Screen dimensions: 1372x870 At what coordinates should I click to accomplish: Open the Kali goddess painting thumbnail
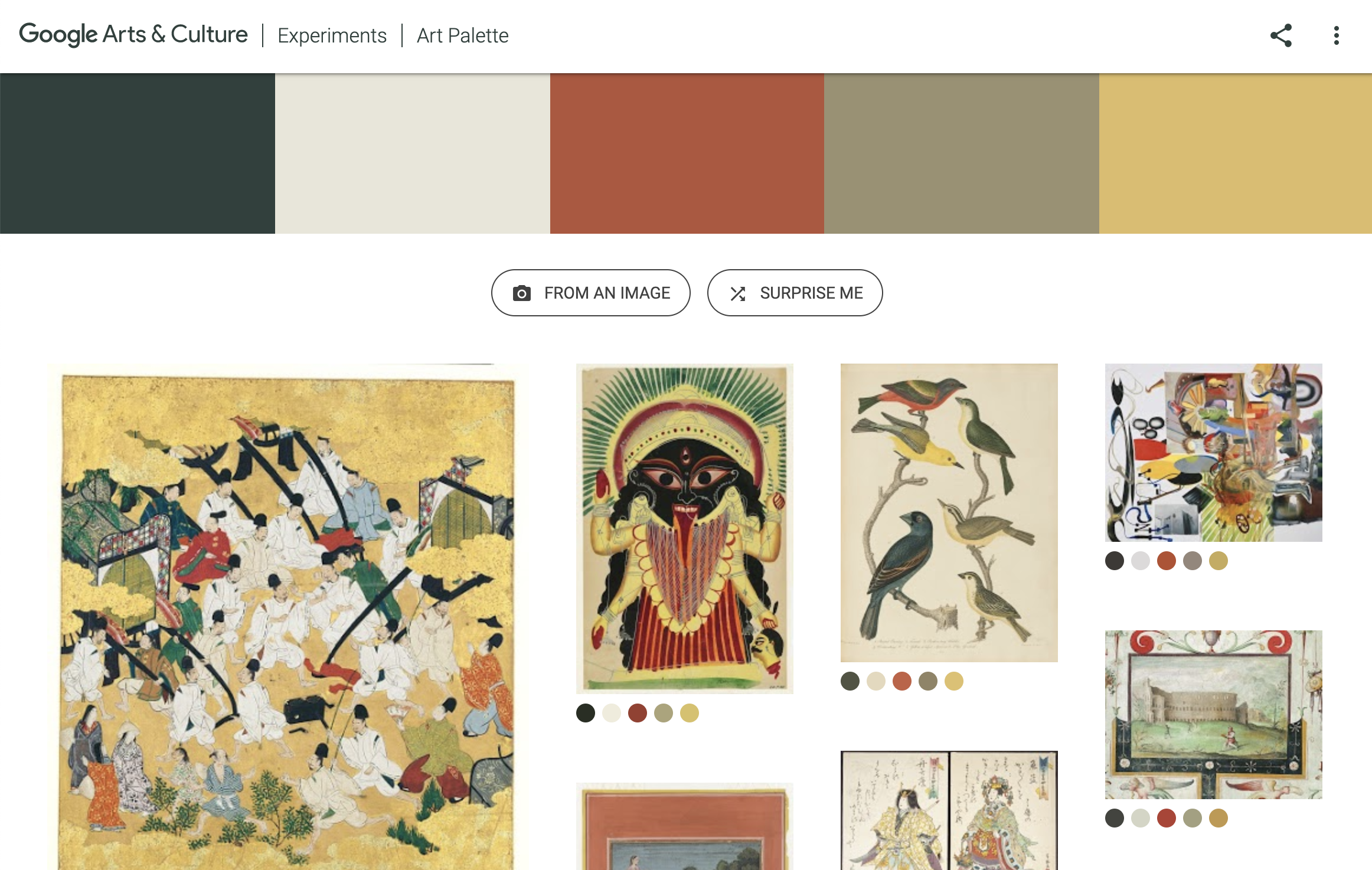684,528
